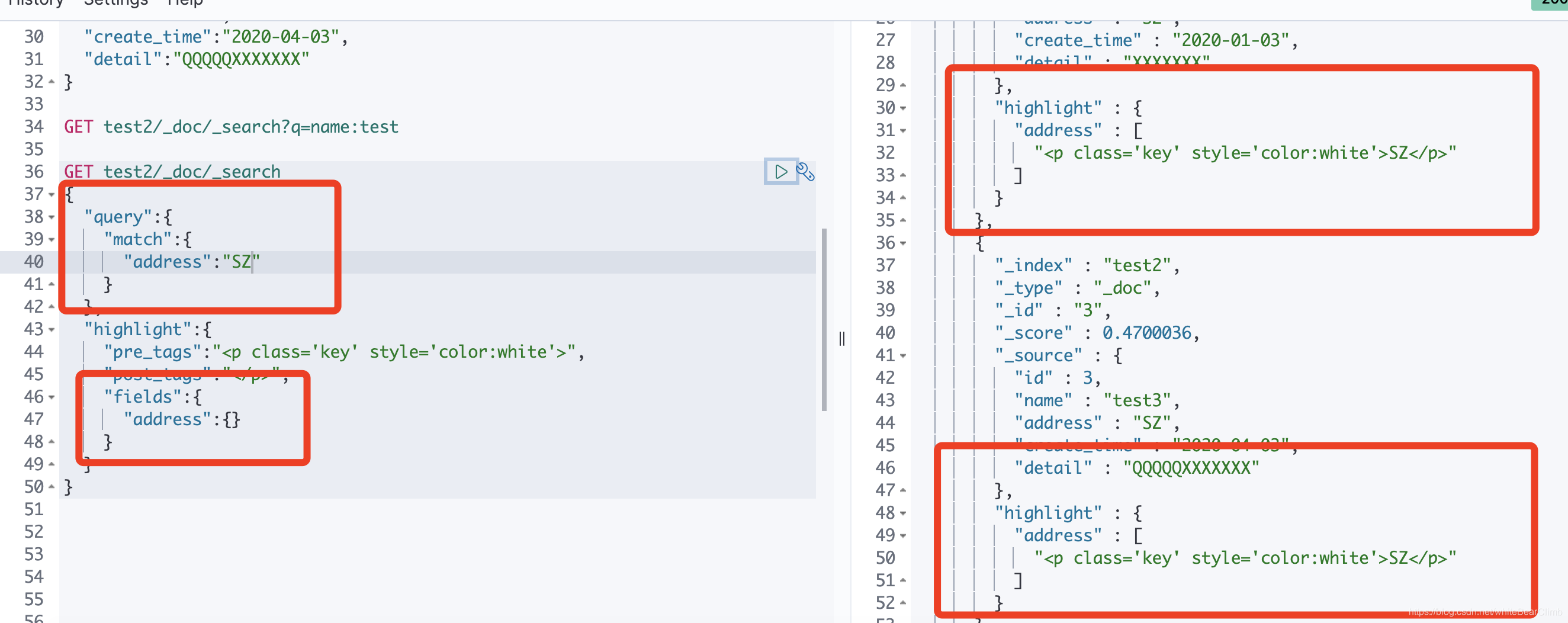Click "address" : "SZ" on response line 44

[x=1097, y=423]
